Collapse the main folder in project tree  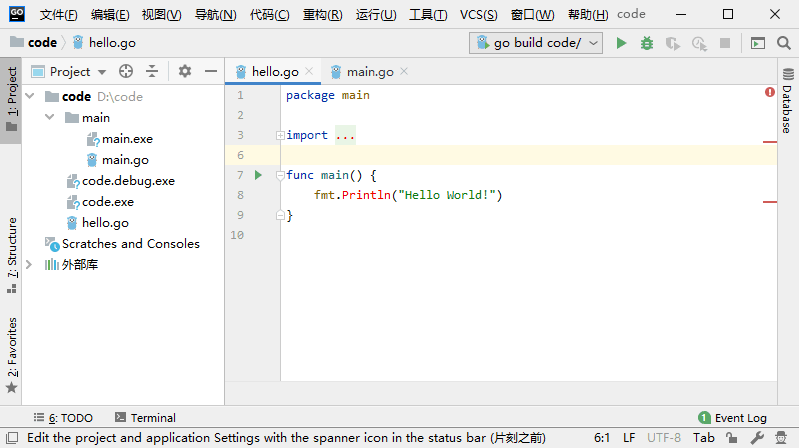click(49, 117)
